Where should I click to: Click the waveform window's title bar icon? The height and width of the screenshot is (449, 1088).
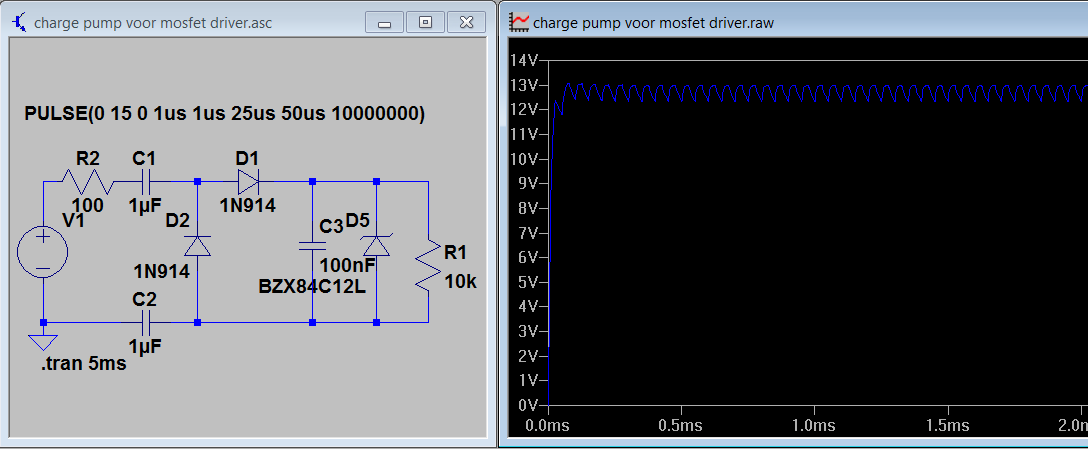[520, 21]
